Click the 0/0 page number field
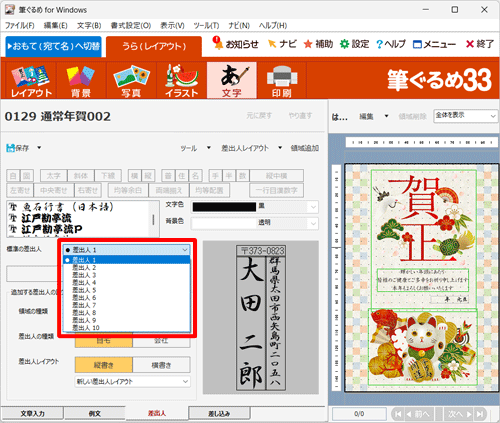 pos(359,414)
